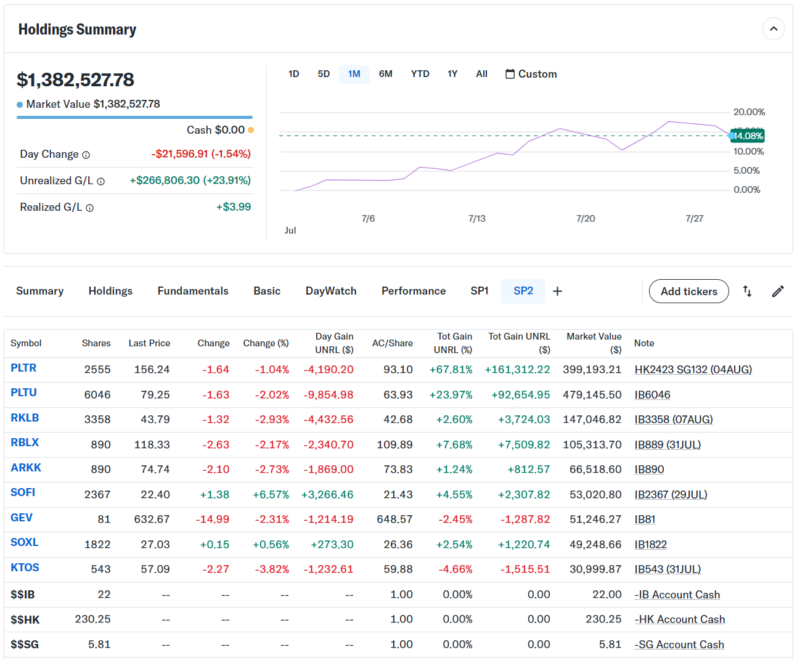Select the 1D chart range
800x660 pixels.
pos(294,74)
